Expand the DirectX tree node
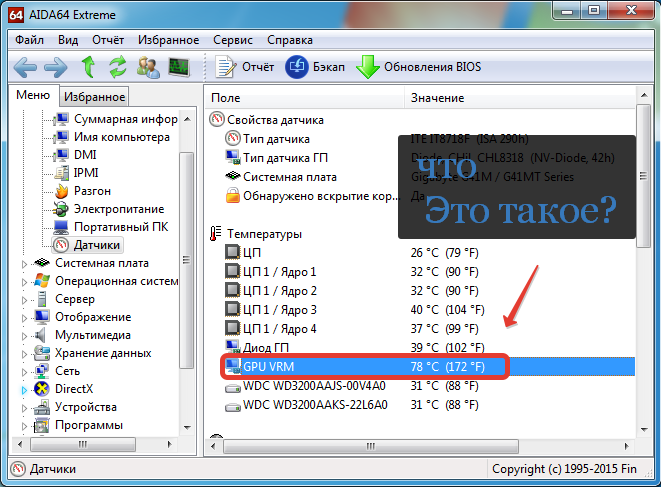Screen dimensions: 661x487 click(24, 390)
